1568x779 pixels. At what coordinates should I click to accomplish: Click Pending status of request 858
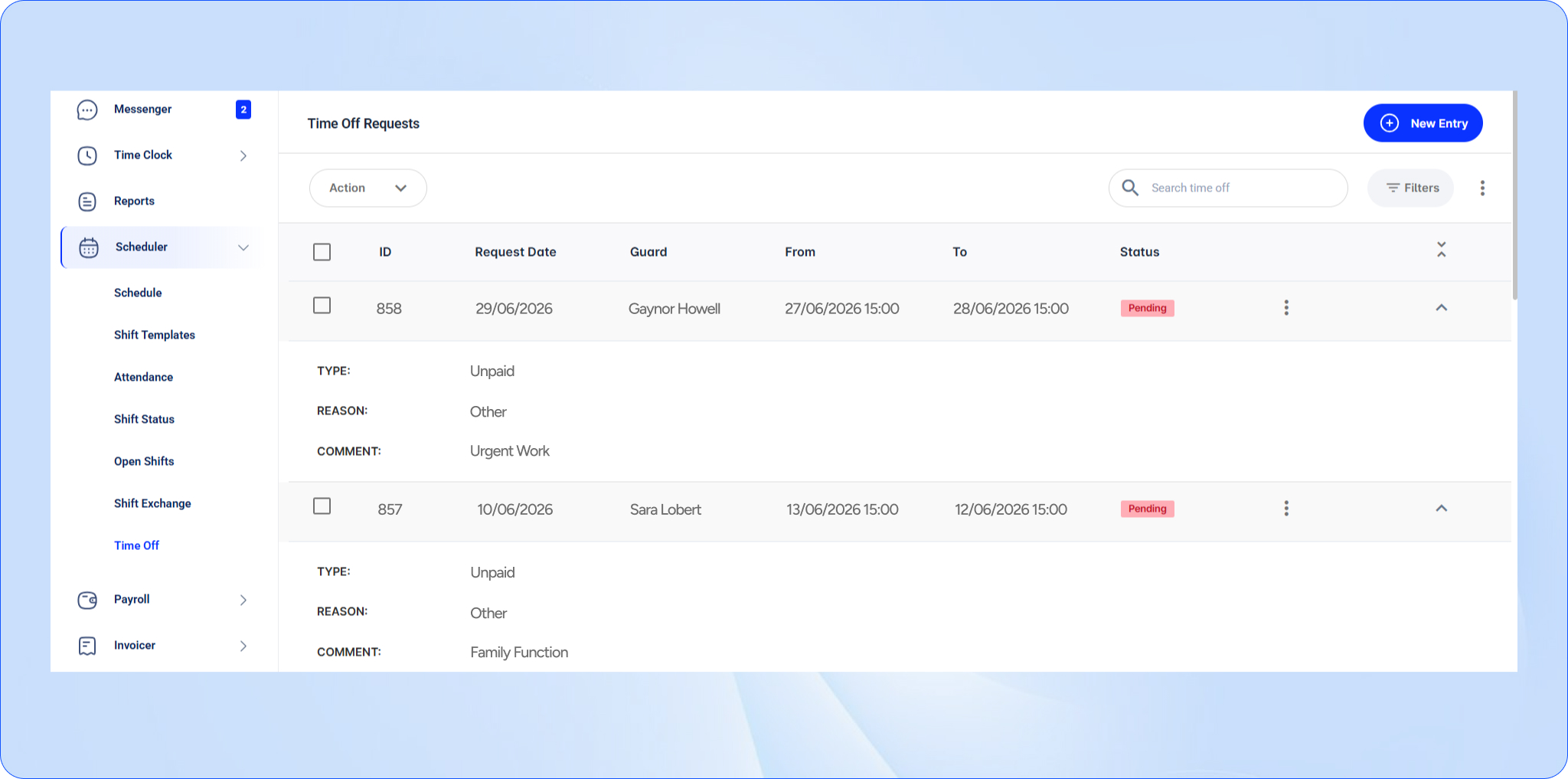click(1147, 308)
